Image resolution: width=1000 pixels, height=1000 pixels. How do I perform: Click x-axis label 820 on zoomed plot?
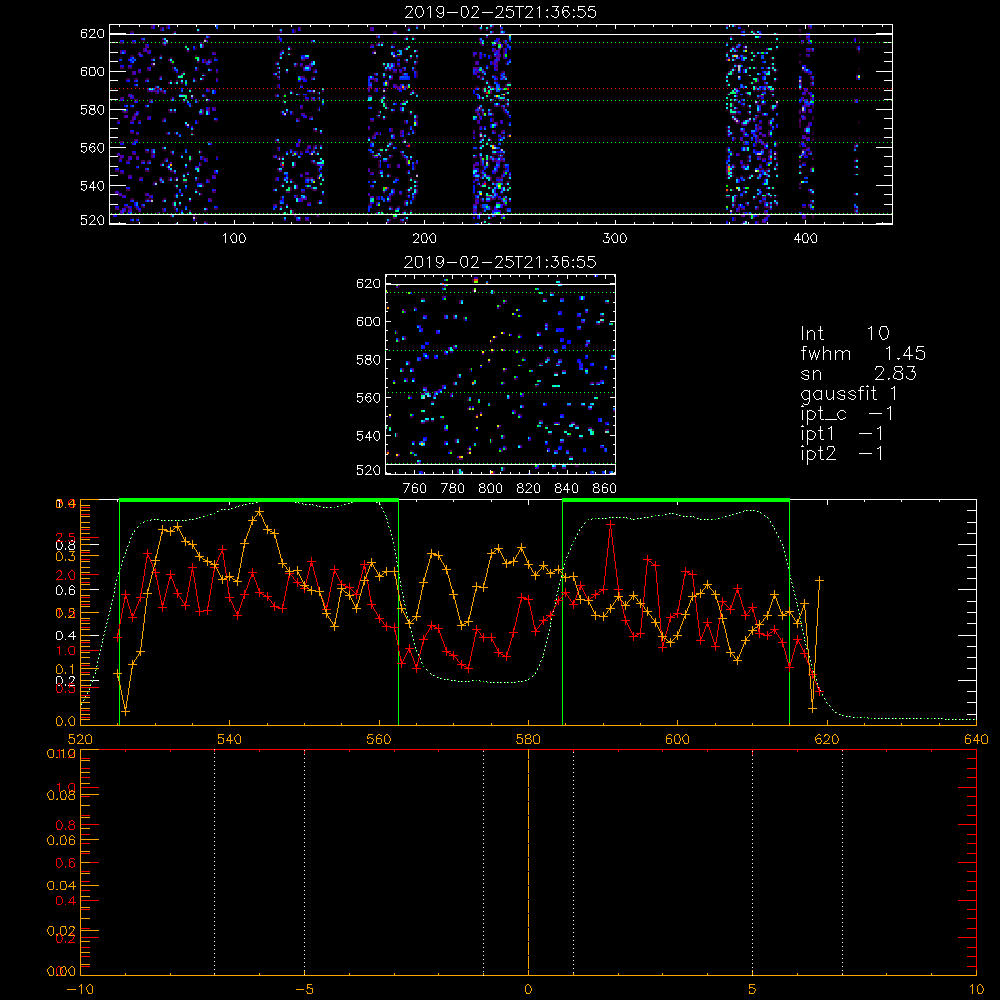529,489
